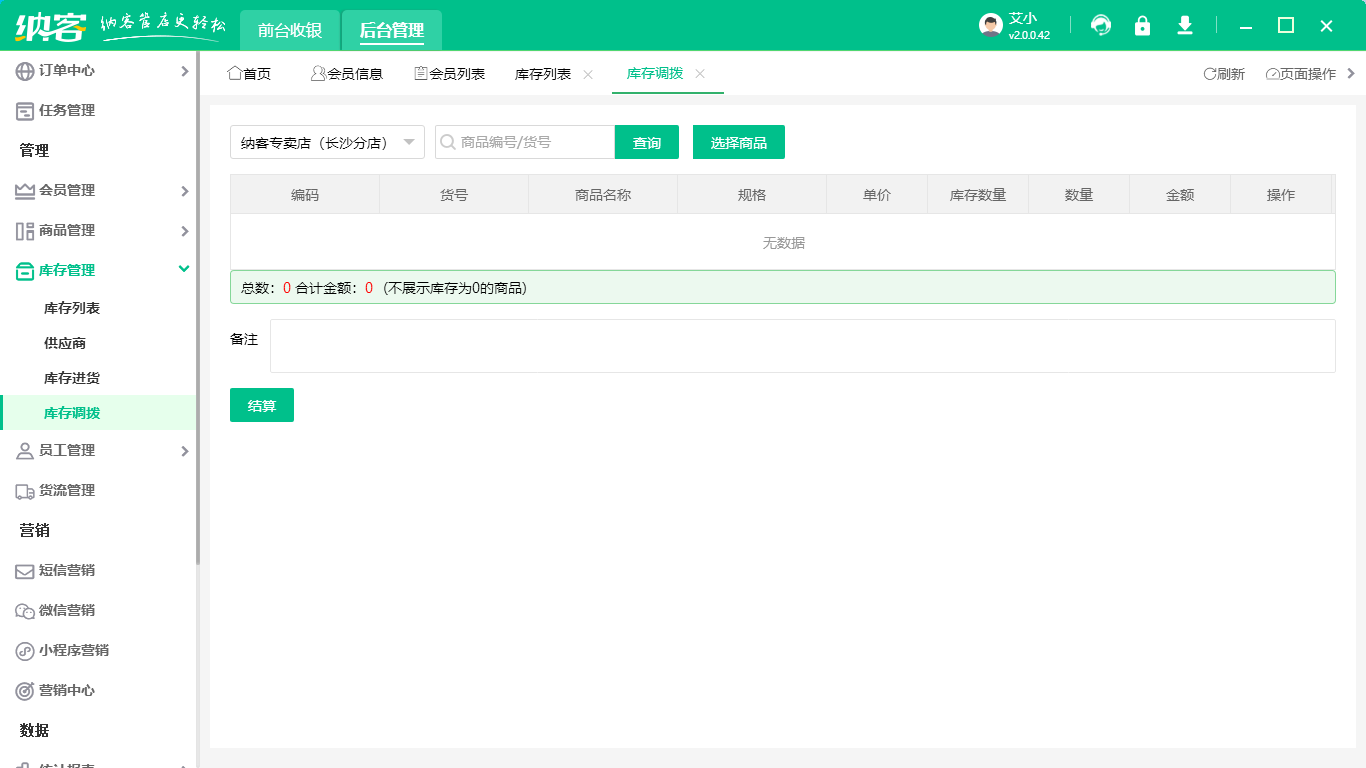Click the 选择商品 button

point(738,142)
